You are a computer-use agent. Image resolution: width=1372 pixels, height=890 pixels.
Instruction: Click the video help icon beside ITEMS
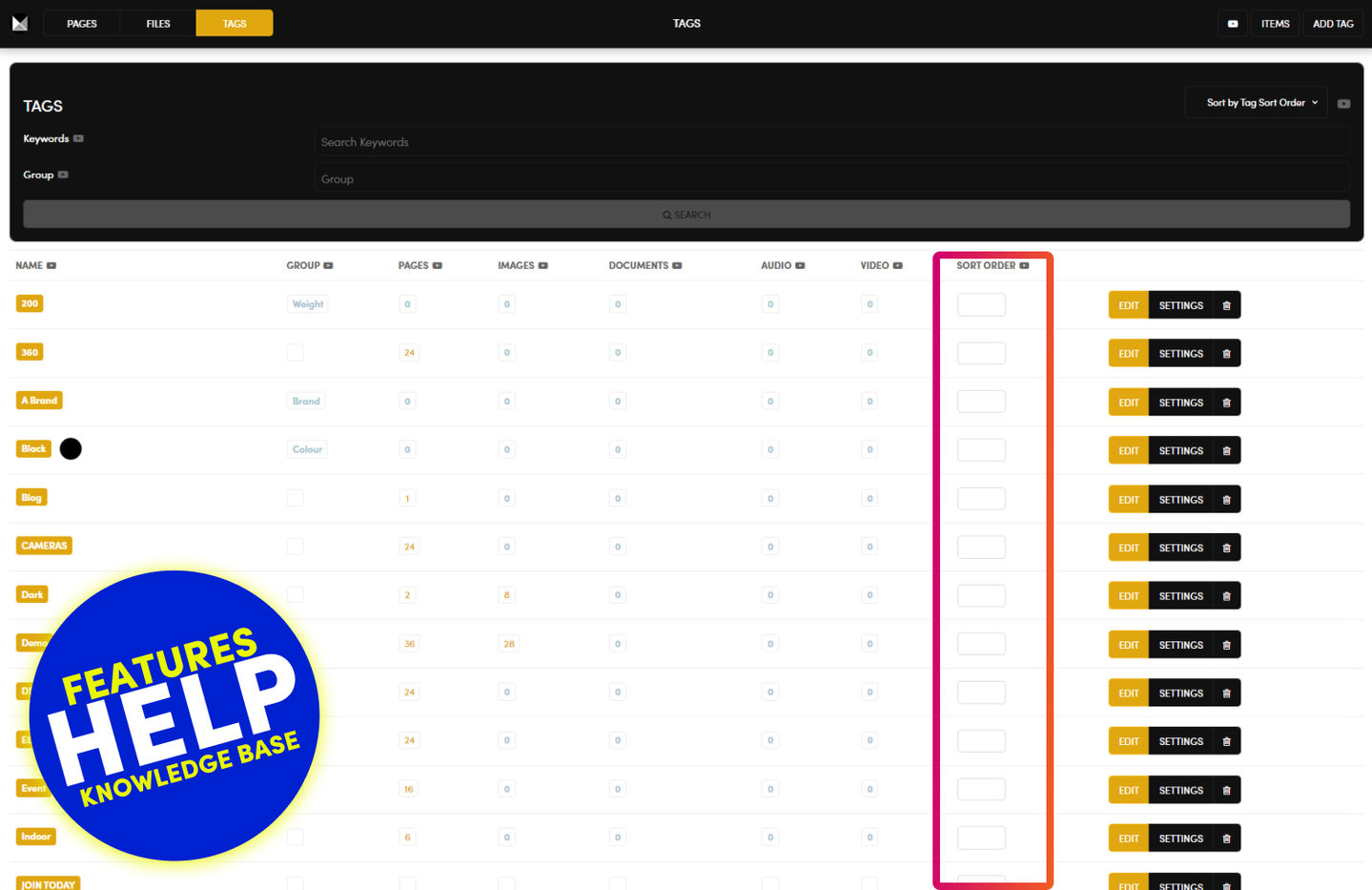[x=1232, y=24]
